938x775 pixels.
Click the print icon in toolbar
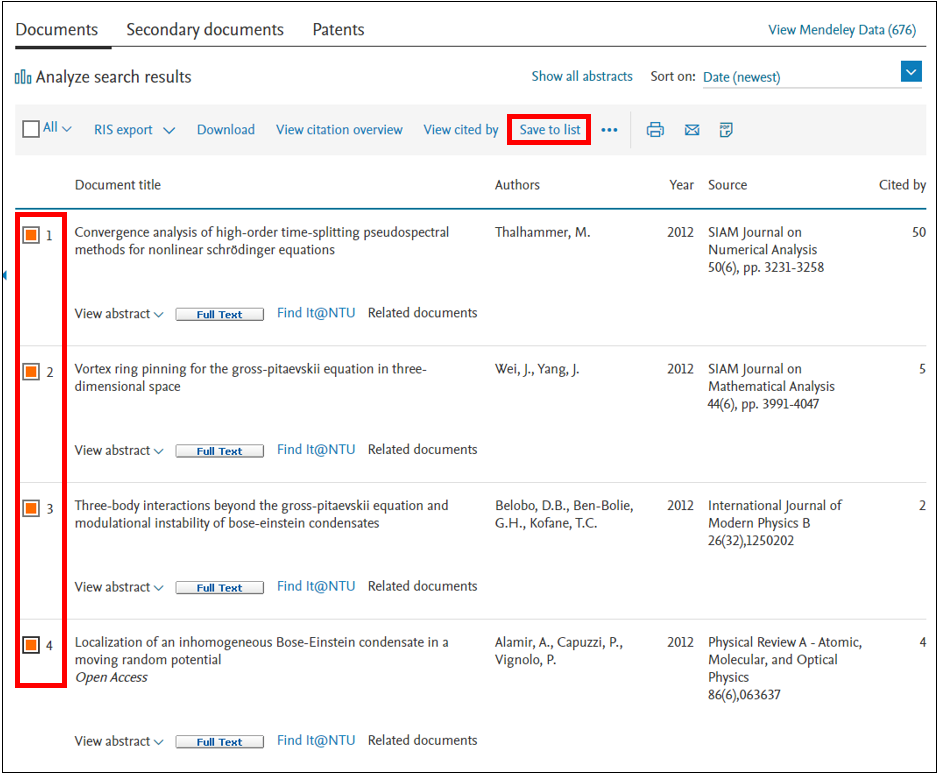point(655,130)
